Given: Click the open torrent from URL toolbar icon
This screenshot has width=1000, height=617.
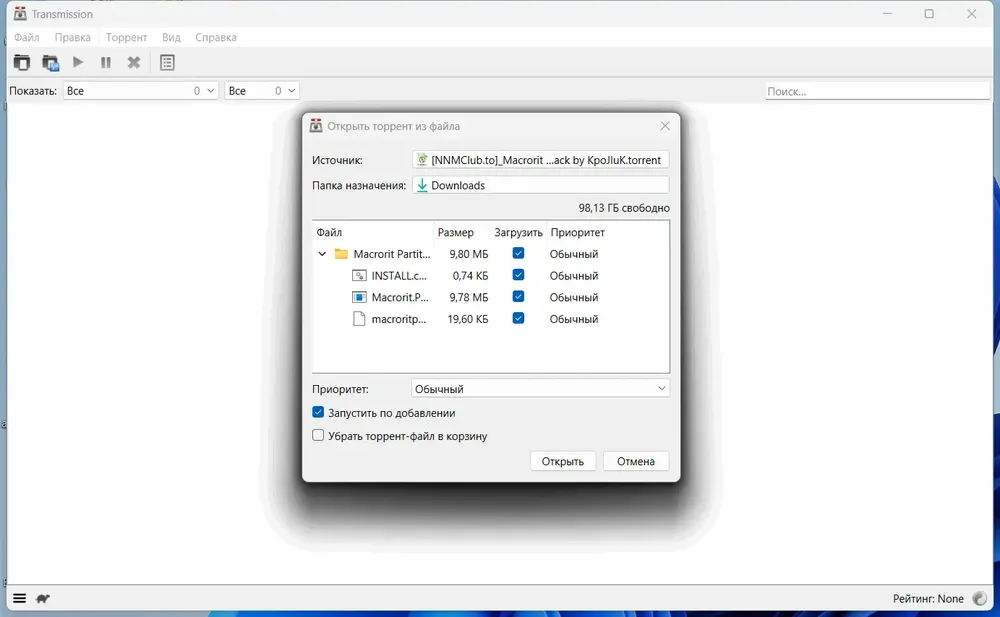Looking at the screenshot, I should click(x=50, y=63).
